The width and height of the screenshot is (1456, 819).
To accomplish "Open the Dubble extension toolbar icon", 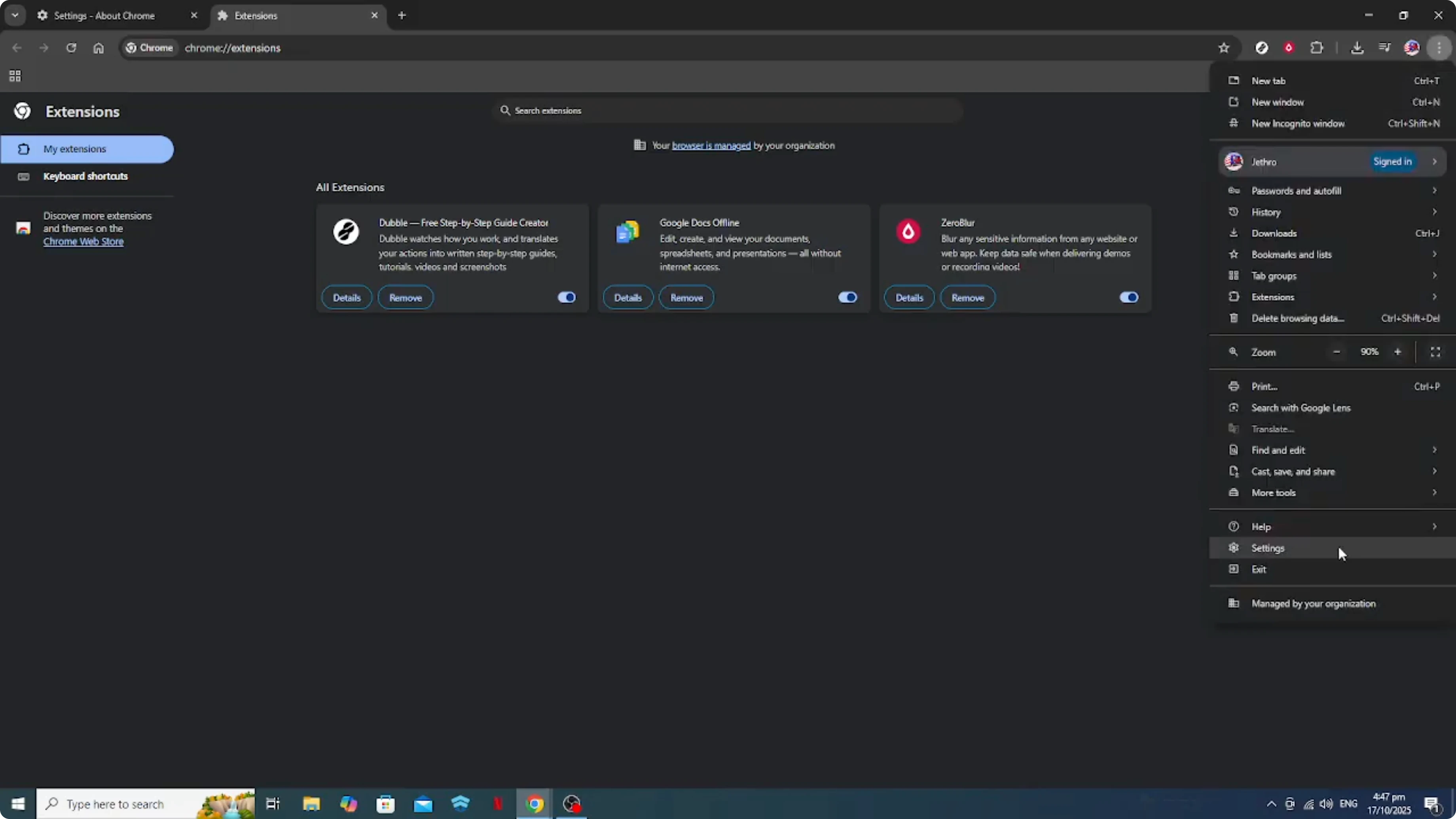I will pyautogui.click(x=1262, y=48).
